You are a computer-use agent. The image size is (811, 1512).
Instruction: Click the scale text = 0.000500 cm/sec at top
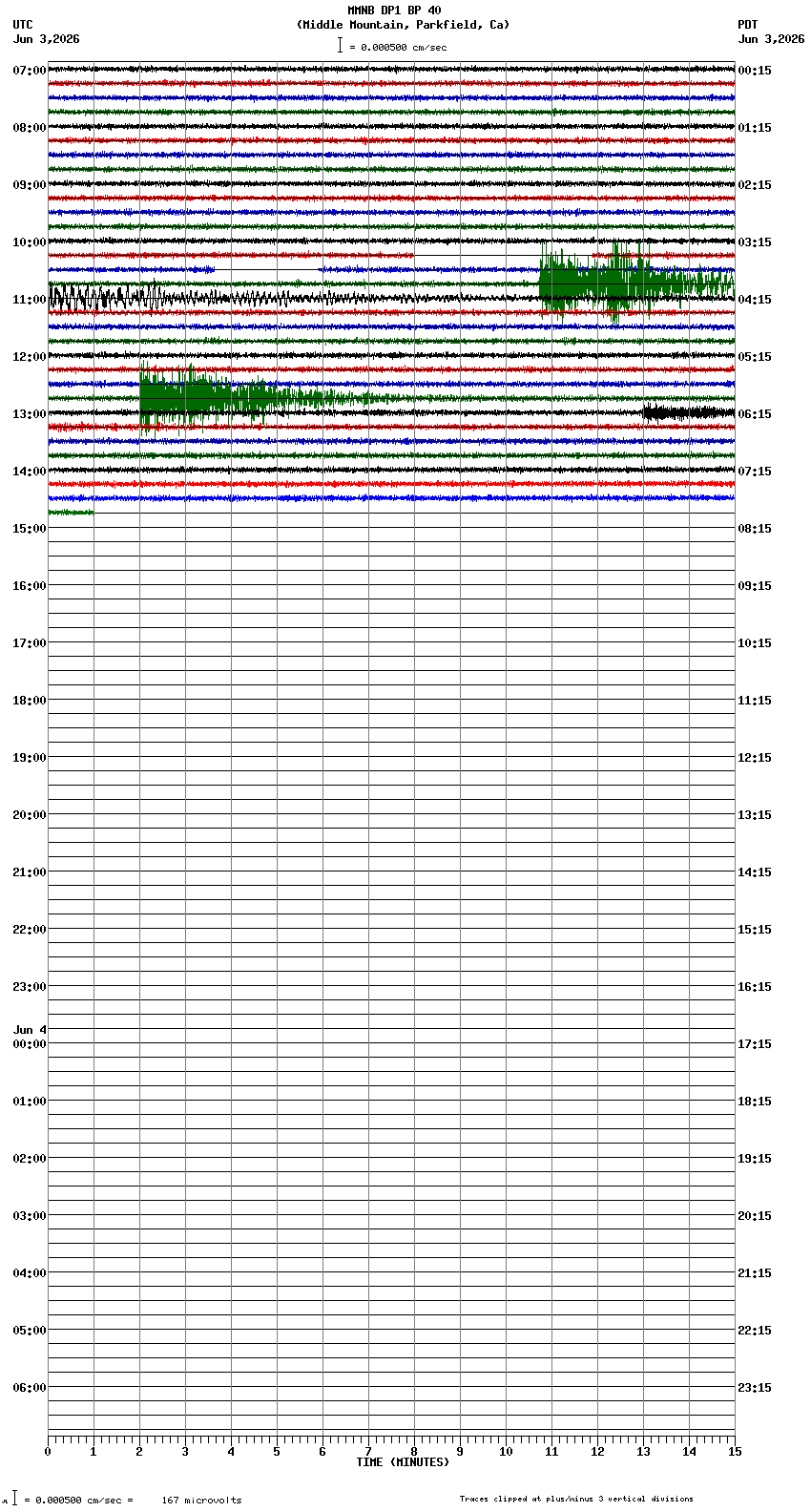tap(398, 47)
